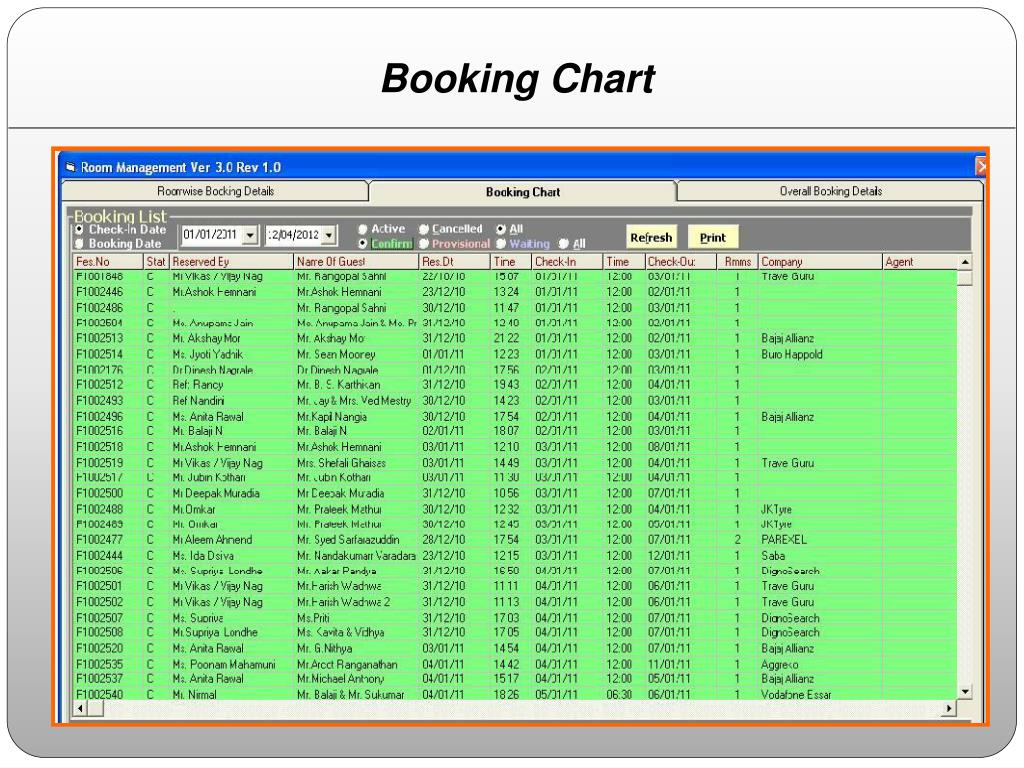Image resolution: width=1024 pixels, height=768 pixels.
Task: Click guest name Mr. G.Nithya
Action: point(325,648)
